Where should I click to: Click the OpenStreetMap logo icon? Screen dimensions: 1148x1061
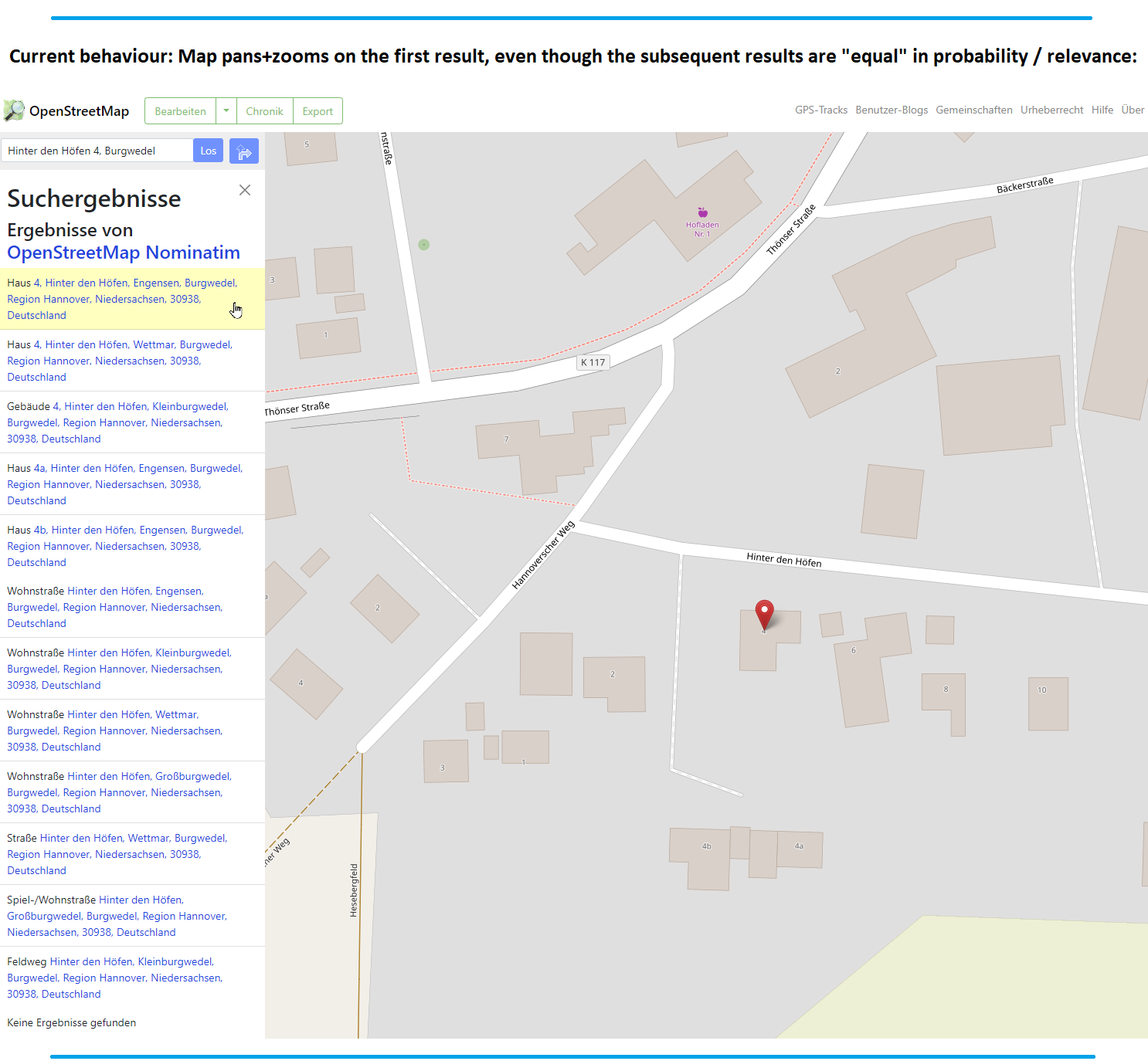[14, 110]
